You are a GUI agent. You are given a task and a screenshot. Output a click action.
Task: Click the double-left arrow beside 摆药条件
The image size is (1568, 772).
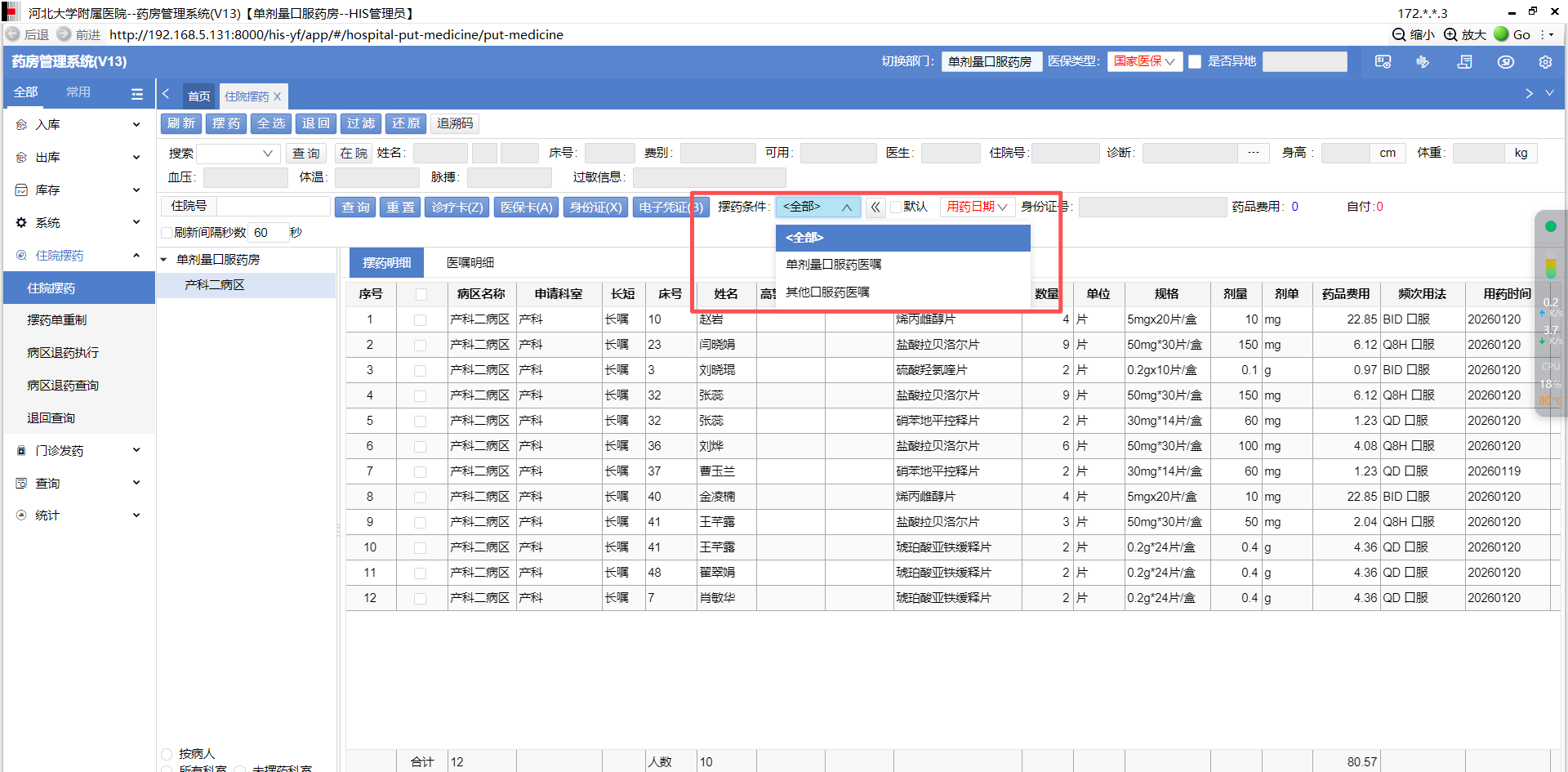(x=875, y=208)
